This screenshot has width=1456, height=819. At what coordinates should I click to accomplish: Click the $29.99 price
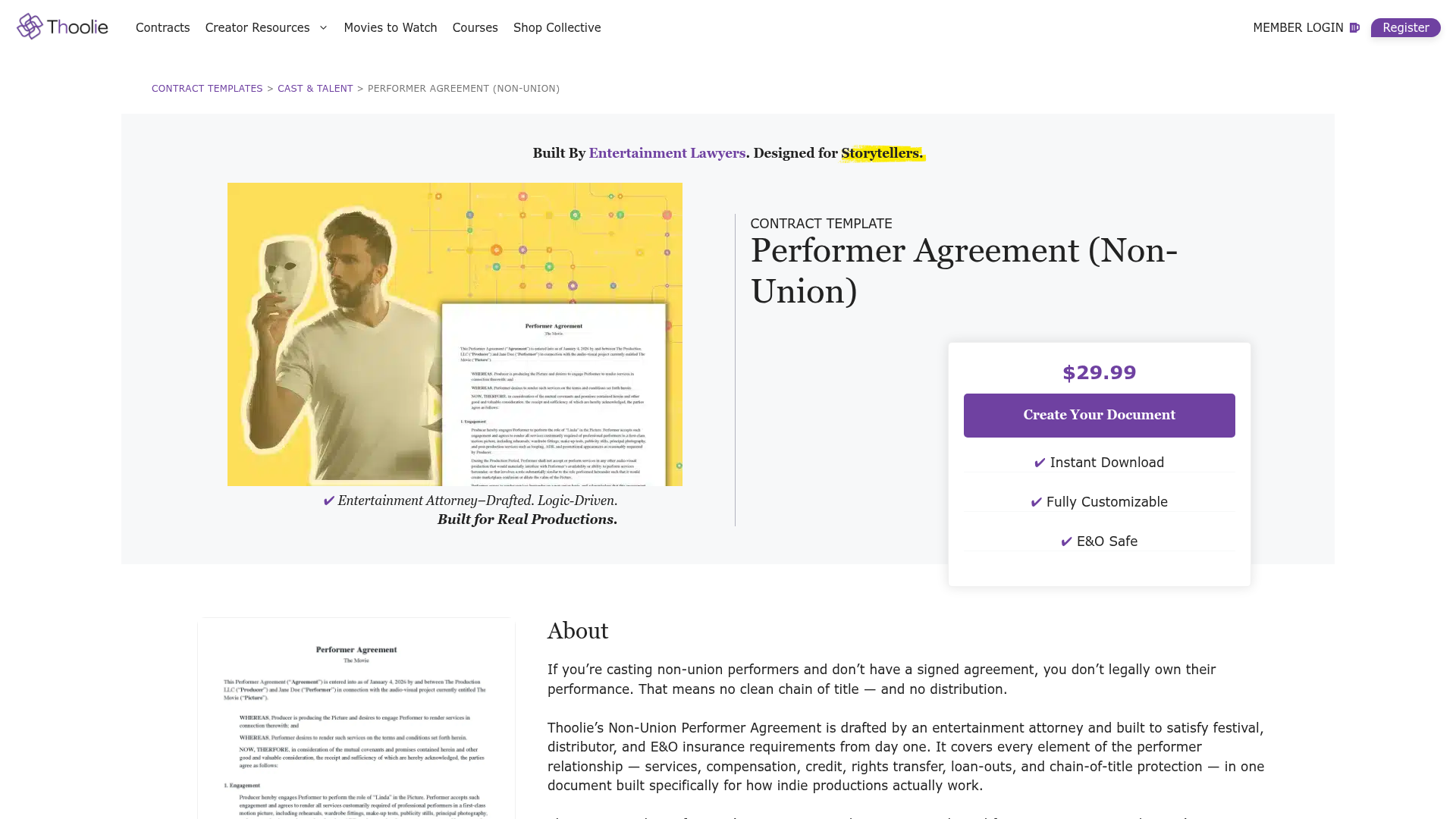click(1099, 373)
